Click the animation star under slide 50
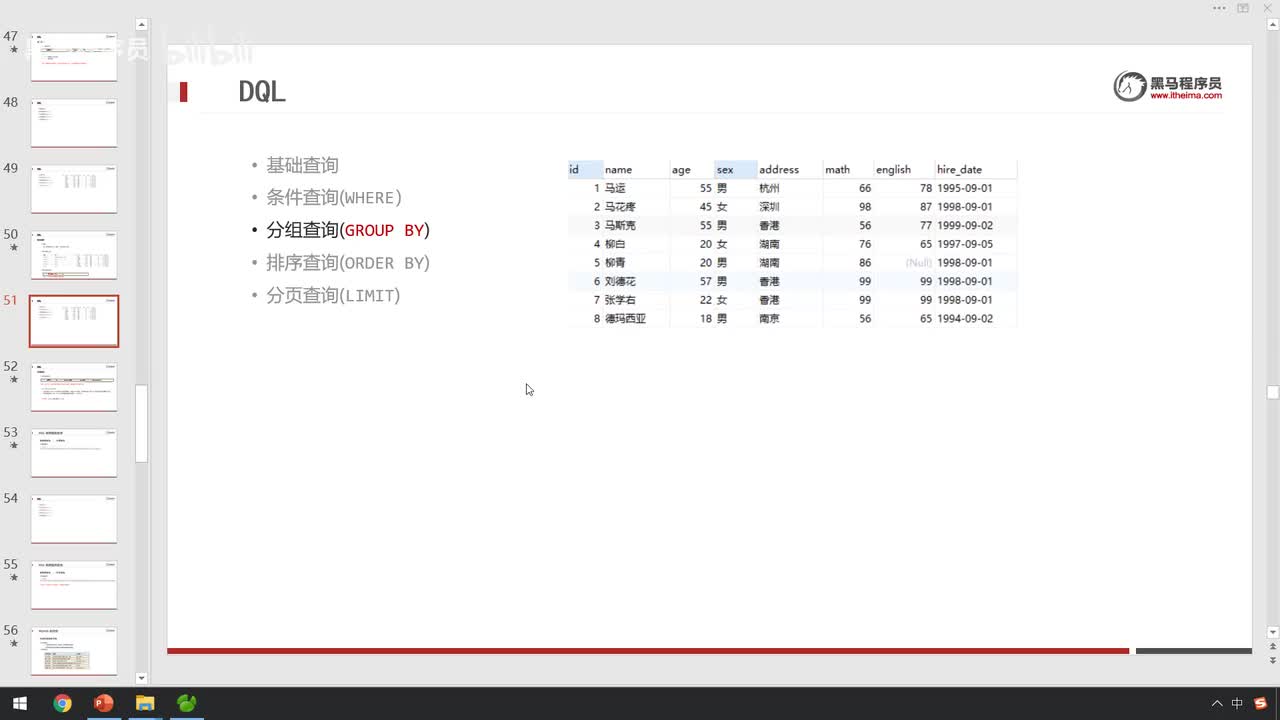Viewport: 1280px width, 720px height. (14, 248)
